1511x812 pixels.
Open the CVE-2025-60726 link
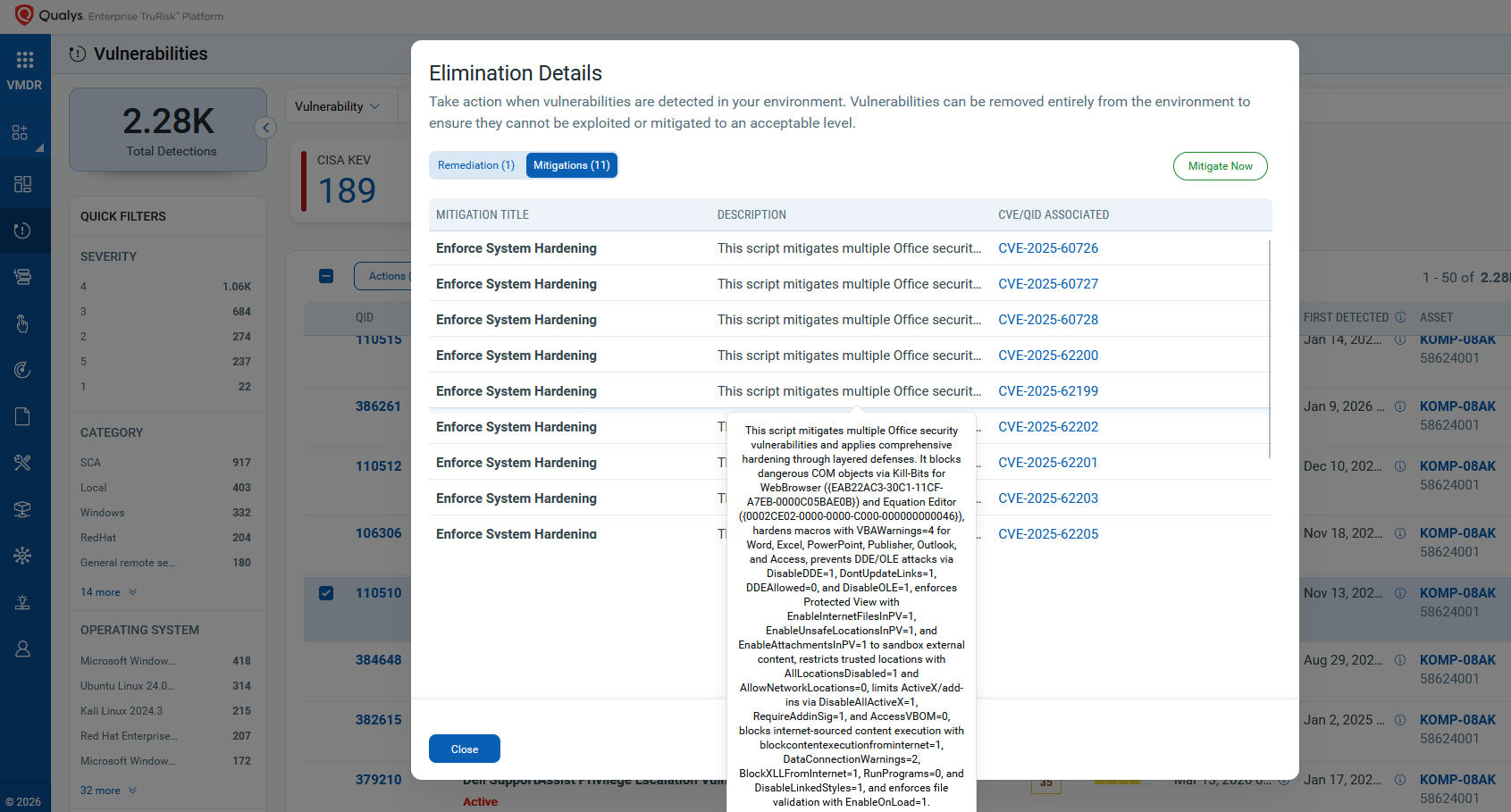coord(1048,248)
